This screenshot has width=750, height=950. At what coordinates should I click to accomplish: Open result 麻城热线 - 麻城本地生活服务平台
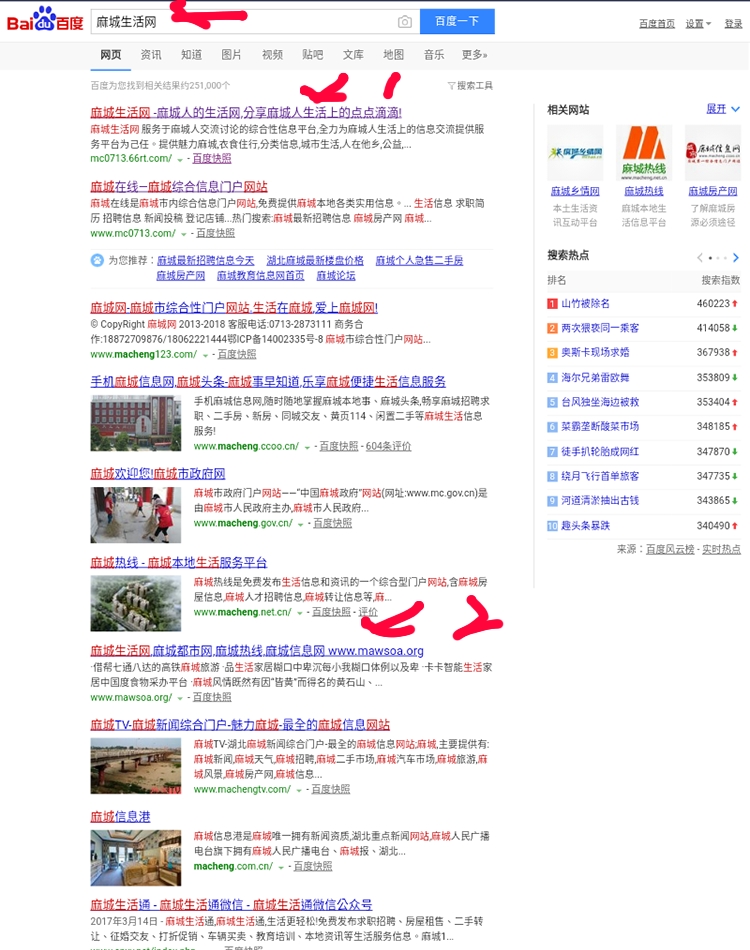pyautogui.click(x=179, y=563)
